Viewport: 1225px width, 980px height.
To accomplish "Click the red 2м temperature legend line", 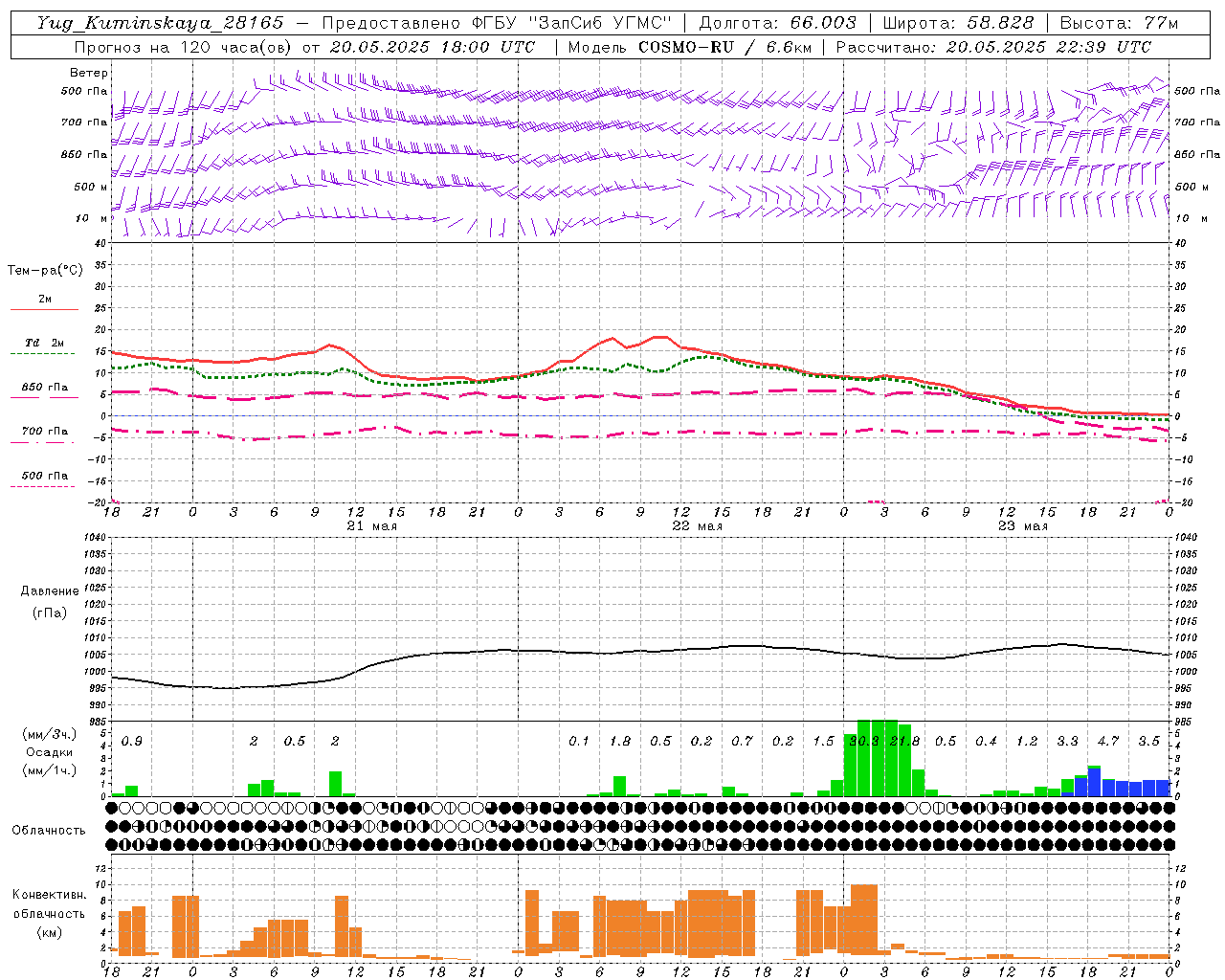I will pos(44,309).
